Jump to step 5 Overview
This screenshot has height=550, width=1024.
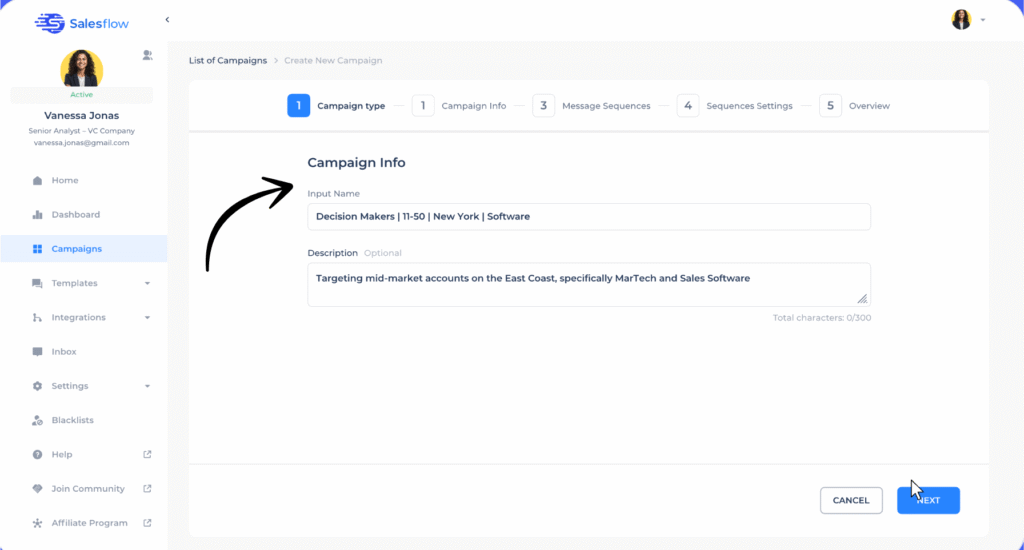click(x=856, y=106)
